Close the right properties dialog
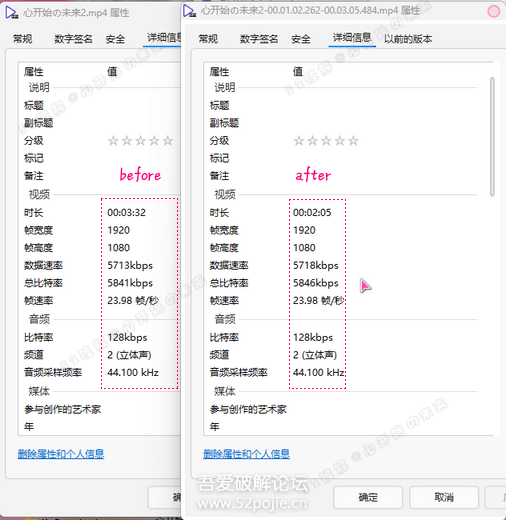 (x=494, y=11)
